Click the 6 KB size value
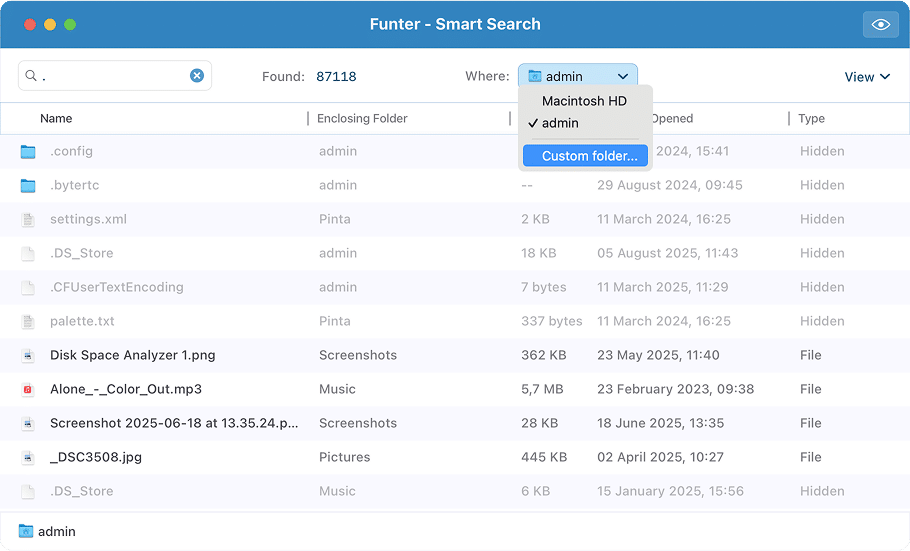Image resolution: width=910 pixels, height=551 pixels. [535, 491]
